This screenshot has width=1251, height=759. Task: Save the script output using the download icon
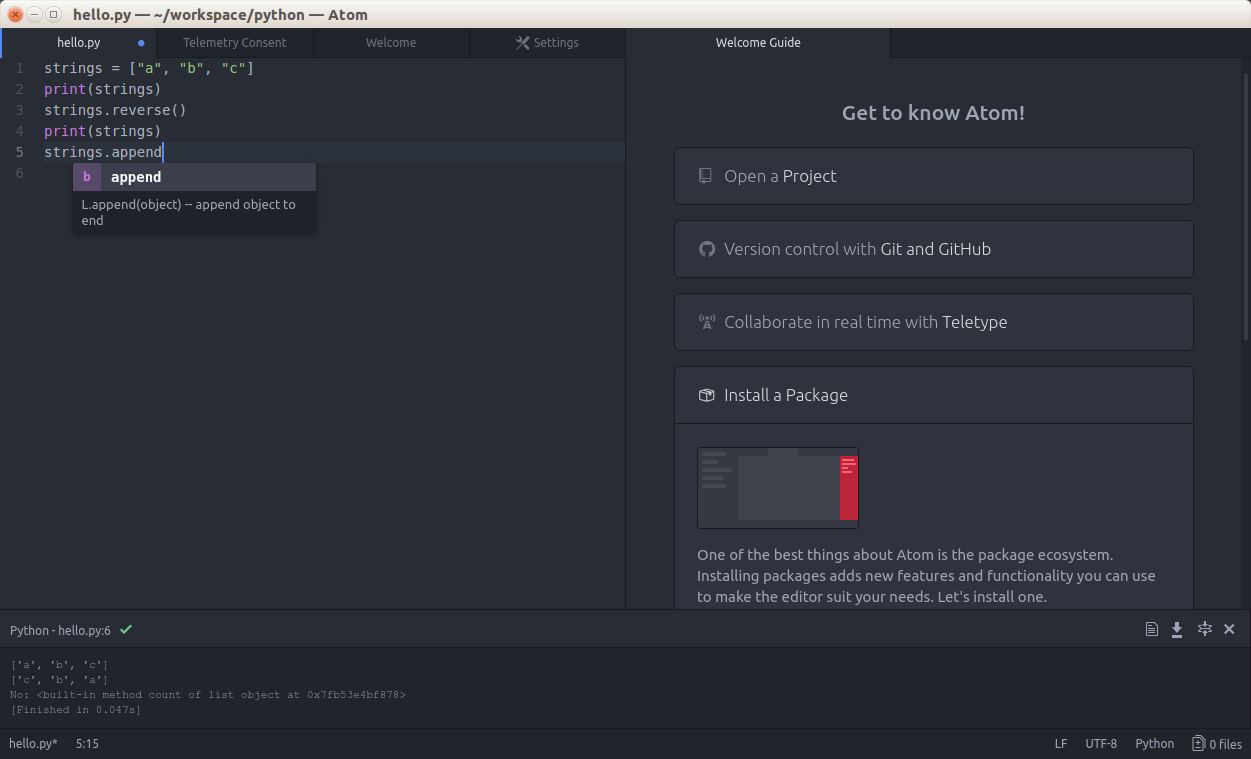coord(1177,629)
